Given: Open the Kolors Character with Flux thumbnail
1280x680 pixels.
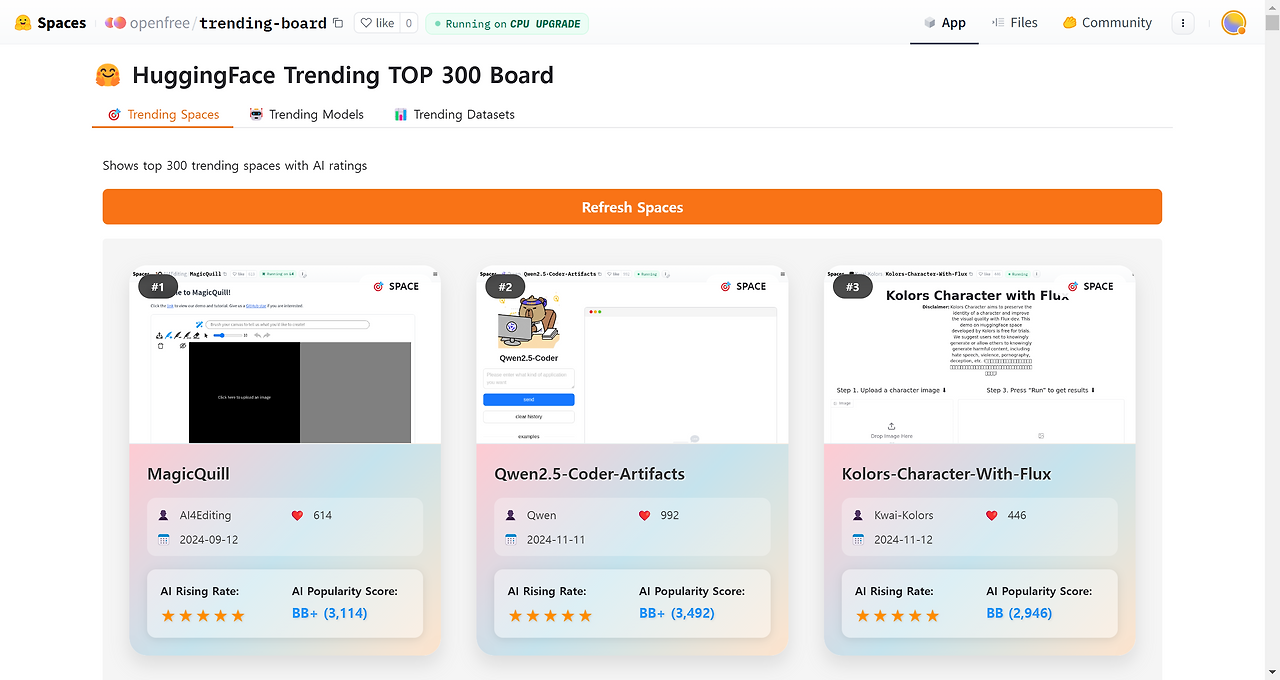Looking at the screenshot, I should tap(980, 355).
